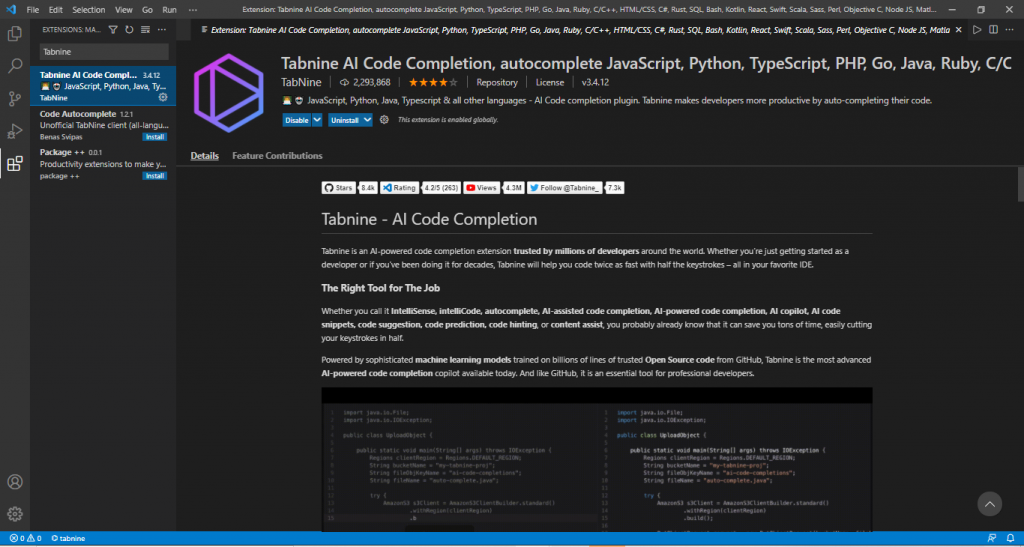Open the Edit menu
The height and width of the screenshot is (547, 1024).
(56, 10)
